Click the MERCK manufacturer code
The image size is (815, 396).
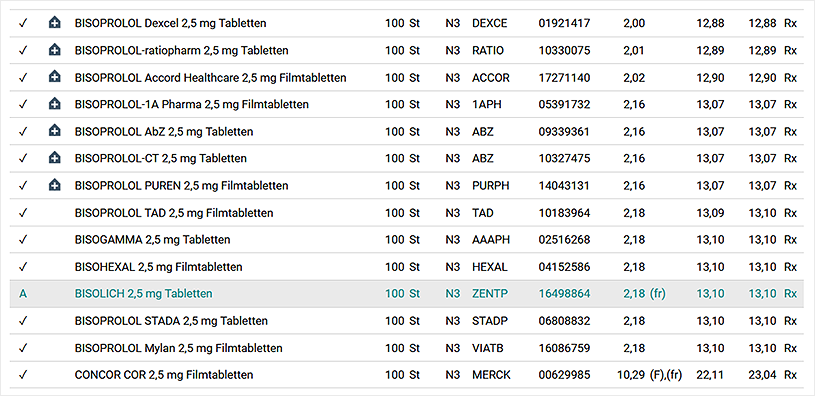[x=491, y=375]
